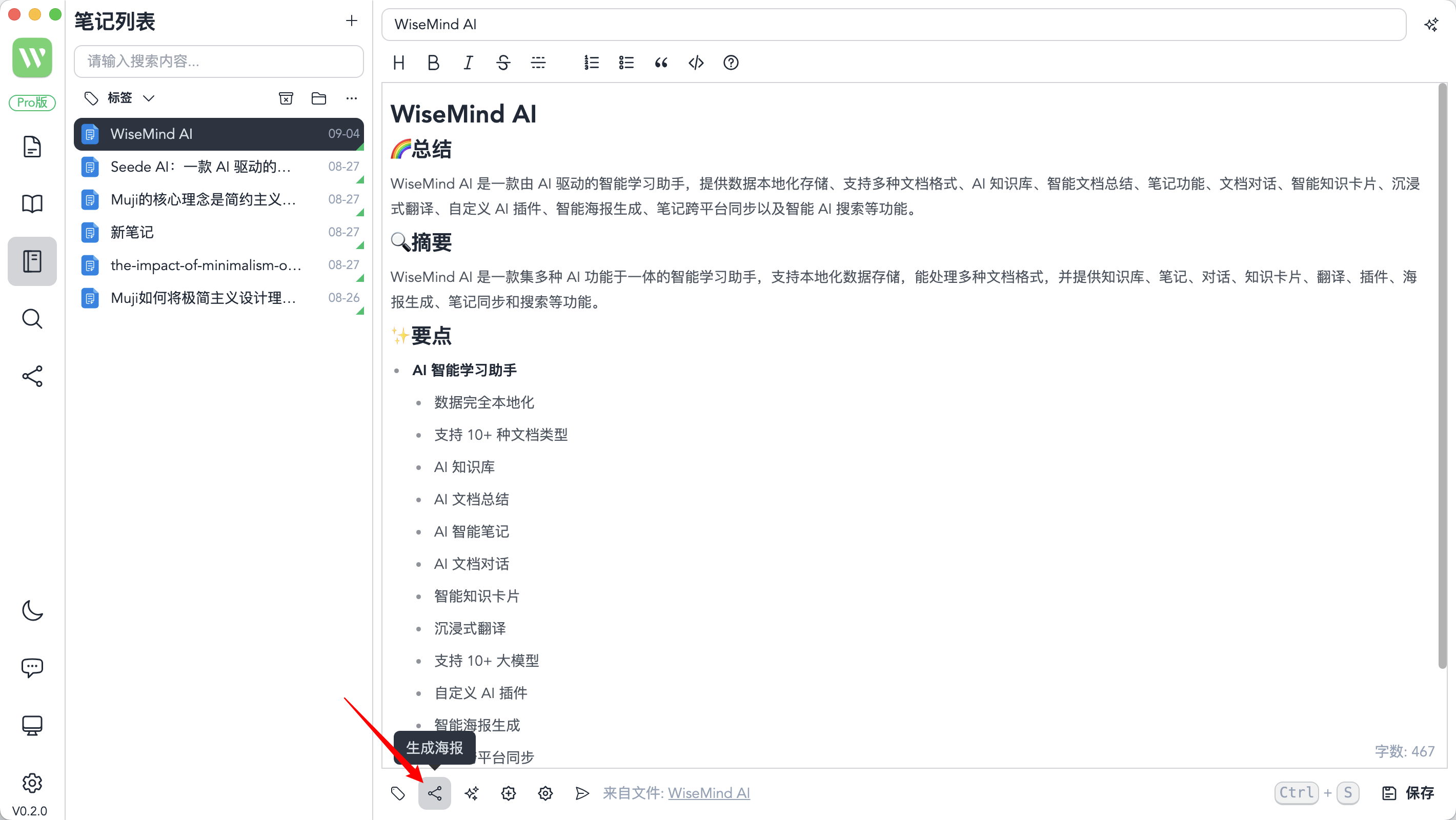1456x820 pixels.
Task: Click the tag icon in bottom toolbar
Action: point(398,793)
